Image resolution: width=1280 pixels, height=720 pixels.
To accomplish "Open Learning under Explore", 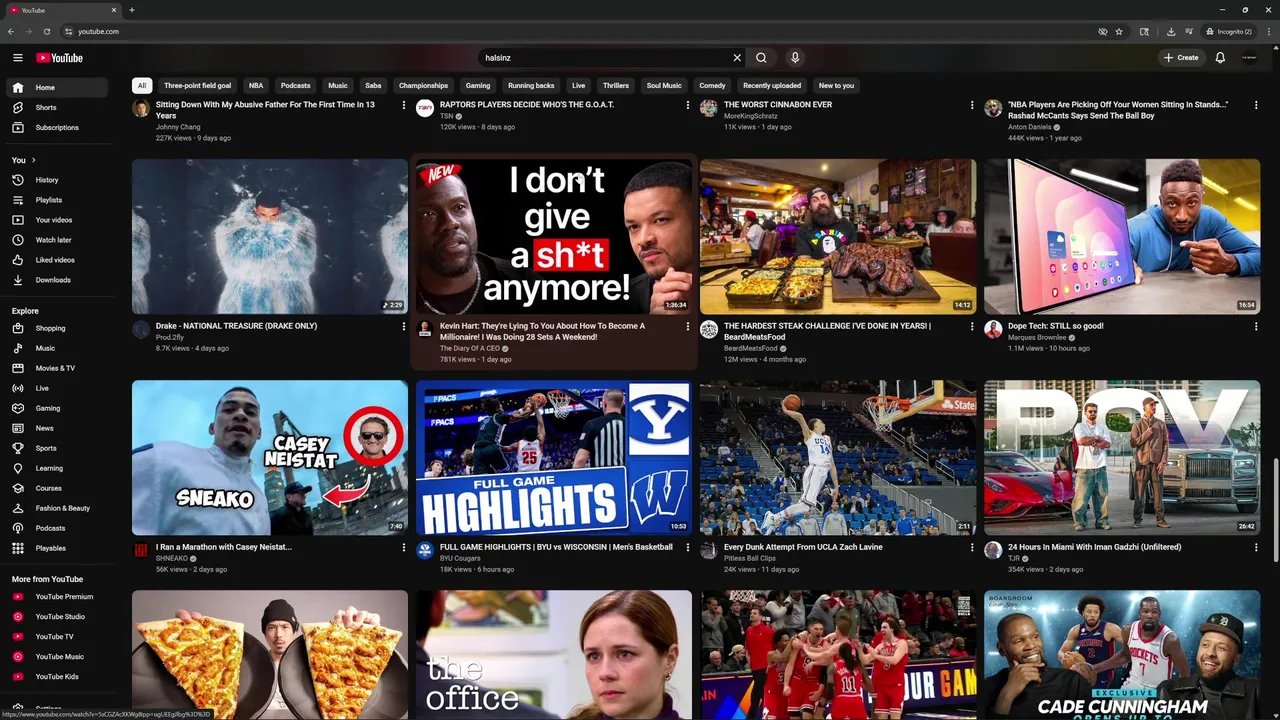I will point(56,468).
